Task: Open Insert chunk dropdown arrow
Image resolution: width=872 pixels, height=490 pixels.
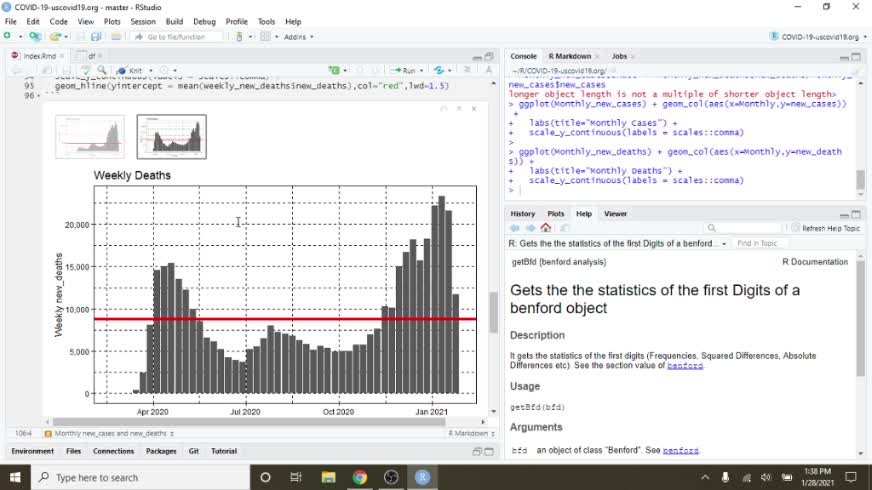Action: tap(345, 71)
